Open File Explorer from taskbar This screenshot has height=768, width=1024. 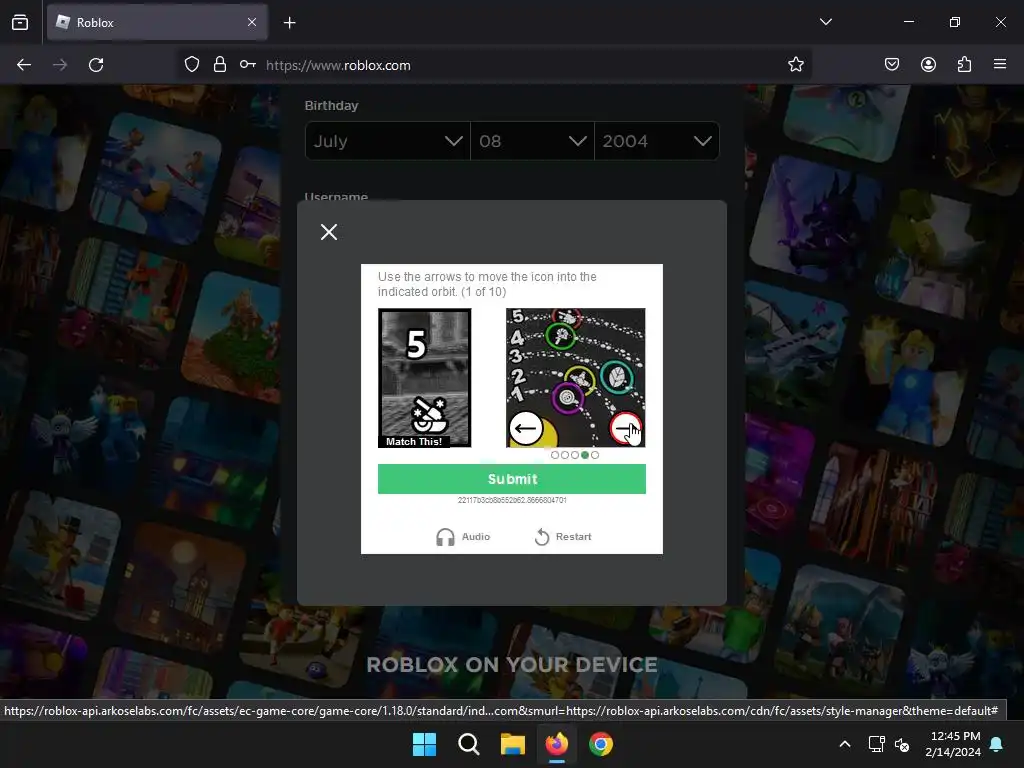(513, 744)
